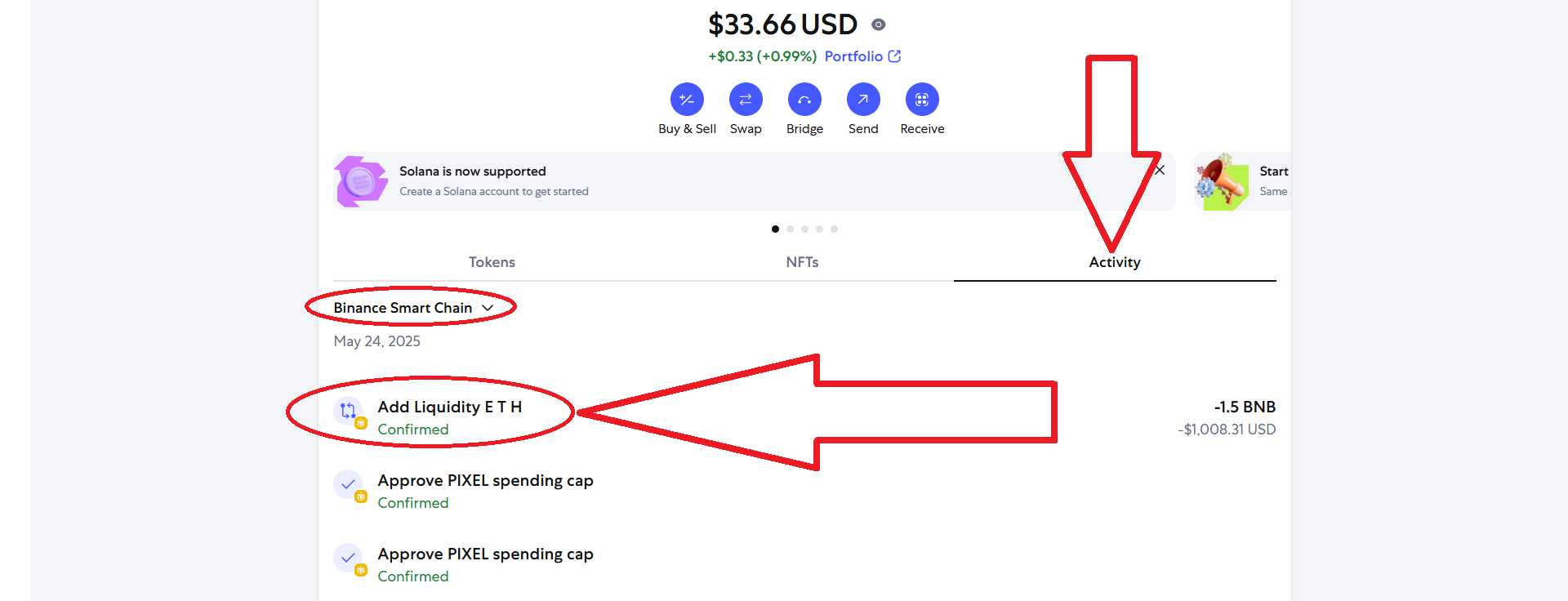This screenshot has width=1568, height=601.
Task: Expand the Binance Smart Chain network dropdown
Action: (413, 308)
